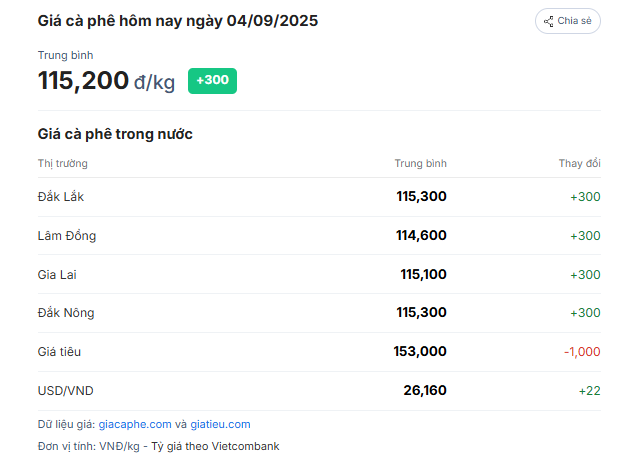The height and width of the screenshot is (464, 631).
Task: Click the 115,200 average price figure
Action: click(x=83, y=80)
